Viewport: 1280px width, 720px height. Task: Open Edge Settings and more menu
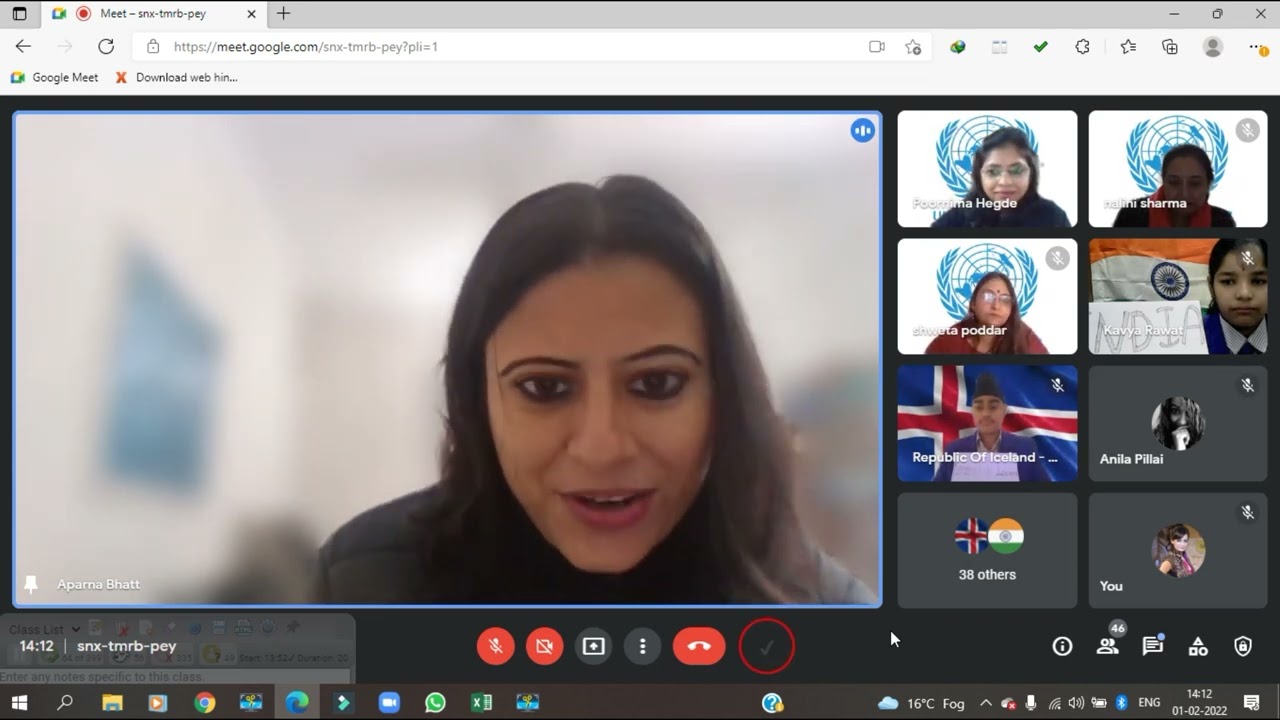click(1258, 46)
